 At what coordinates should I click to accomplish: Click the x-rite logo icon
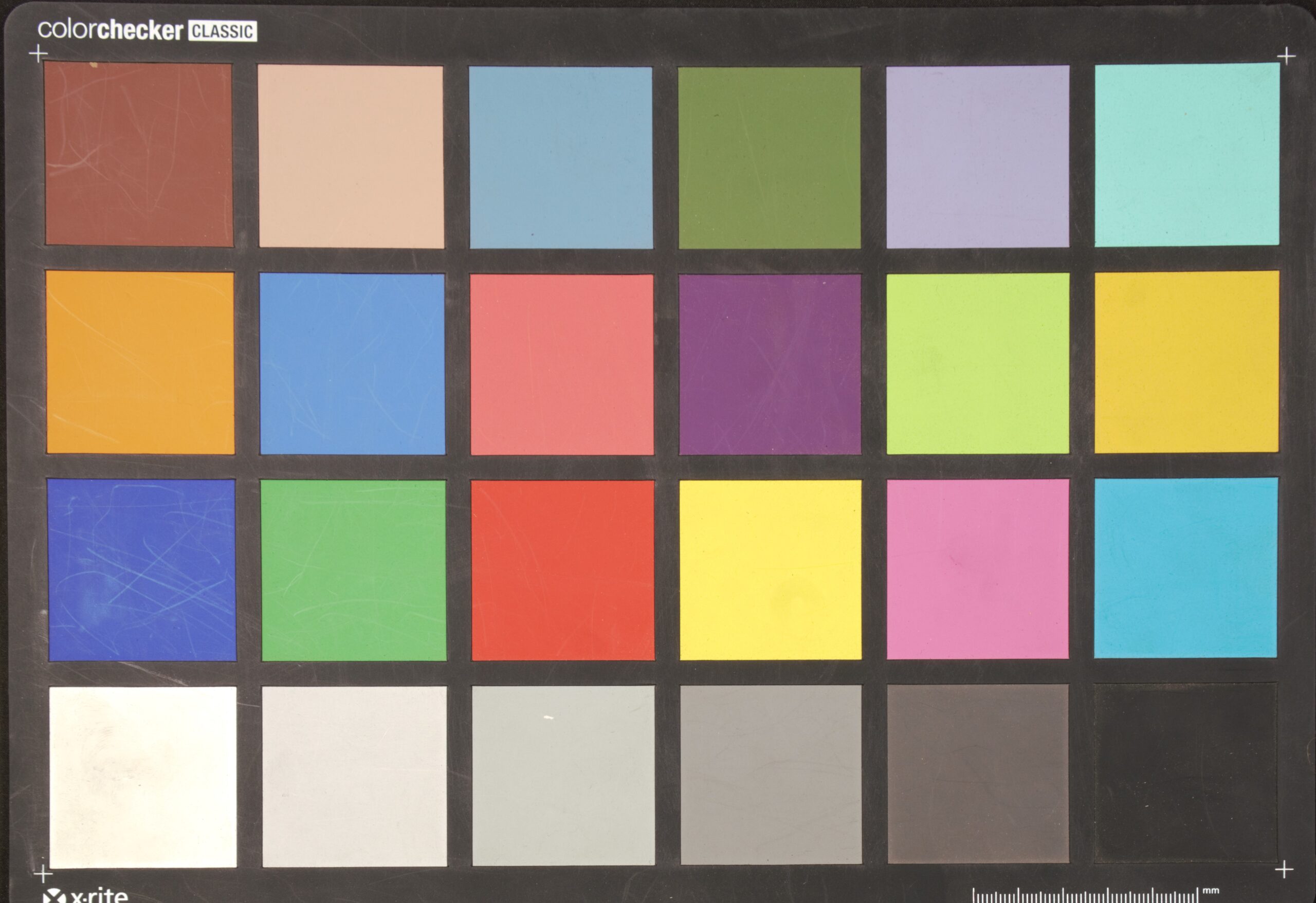point(54,896)
